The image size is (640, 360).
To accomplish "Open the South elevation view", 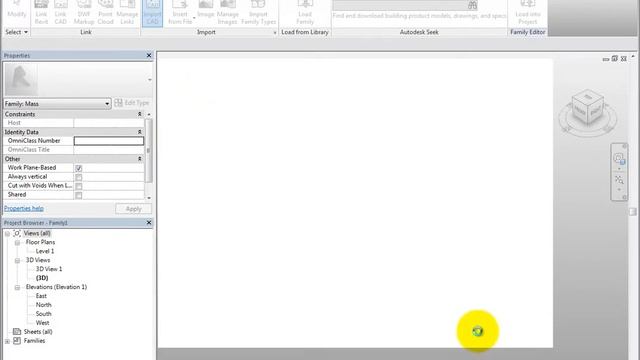I will (x=44, y=314).
